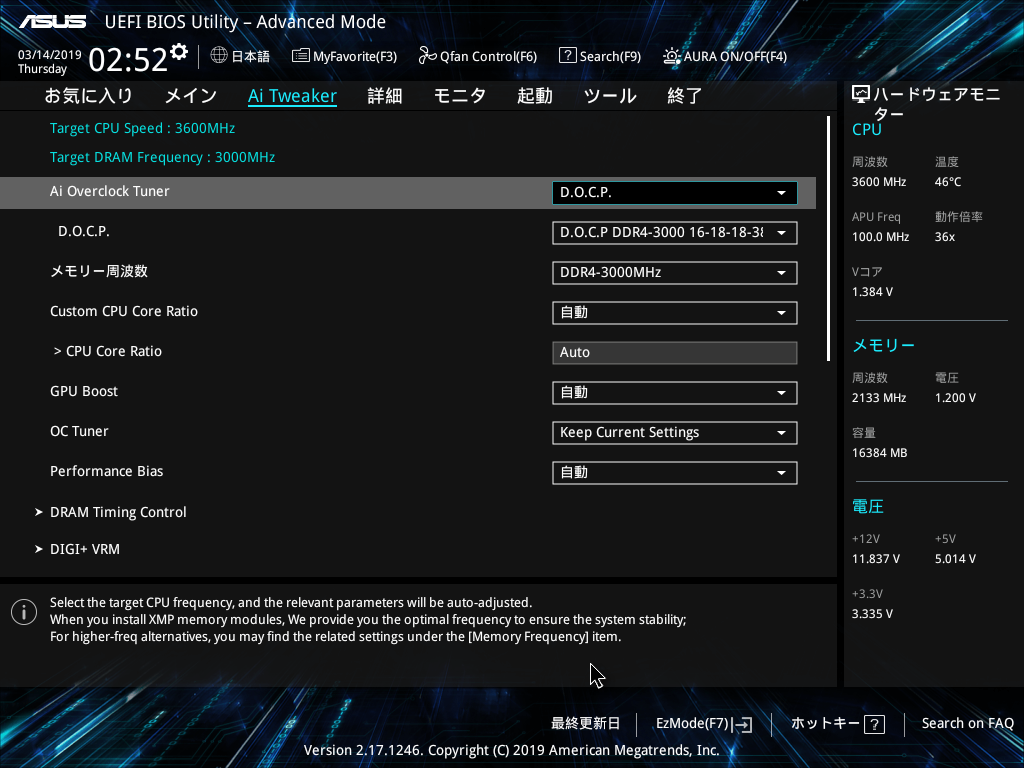
Task: Click EzMode(F7) button
Action: (704, 724)
